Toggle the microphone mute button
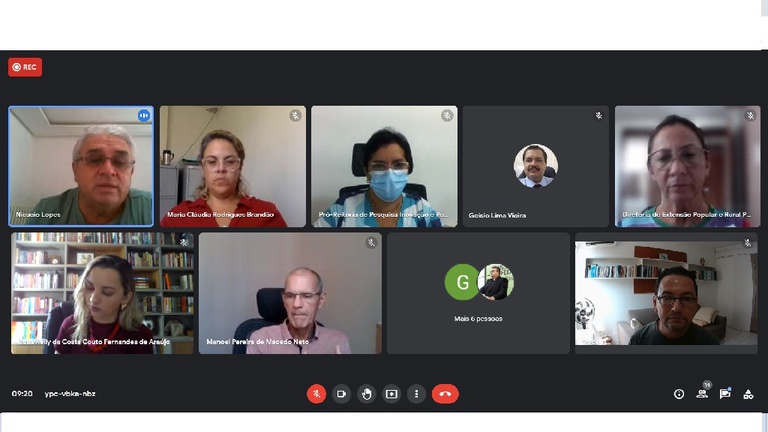 316,394
